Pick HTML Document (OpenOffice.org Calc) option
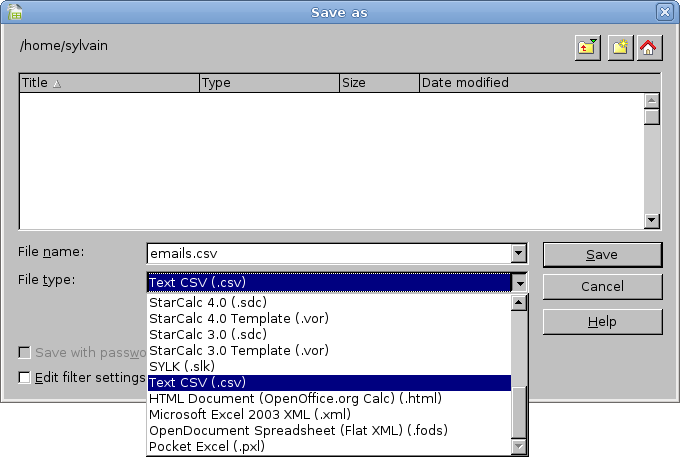 295,398
